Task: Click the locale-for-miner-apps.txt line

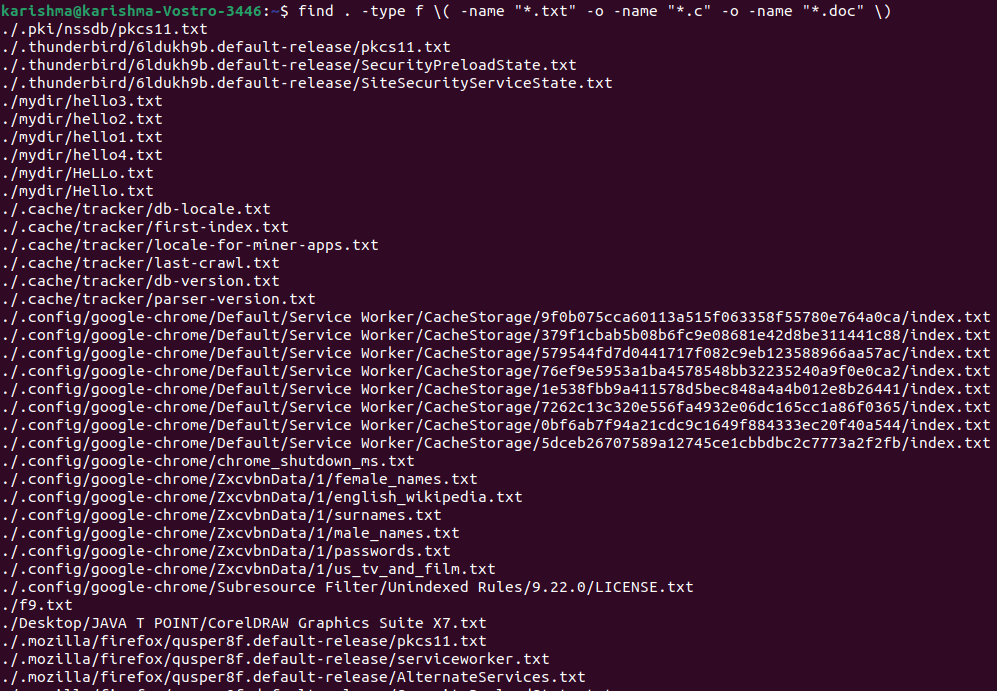Action: click(x=189, y=245)
